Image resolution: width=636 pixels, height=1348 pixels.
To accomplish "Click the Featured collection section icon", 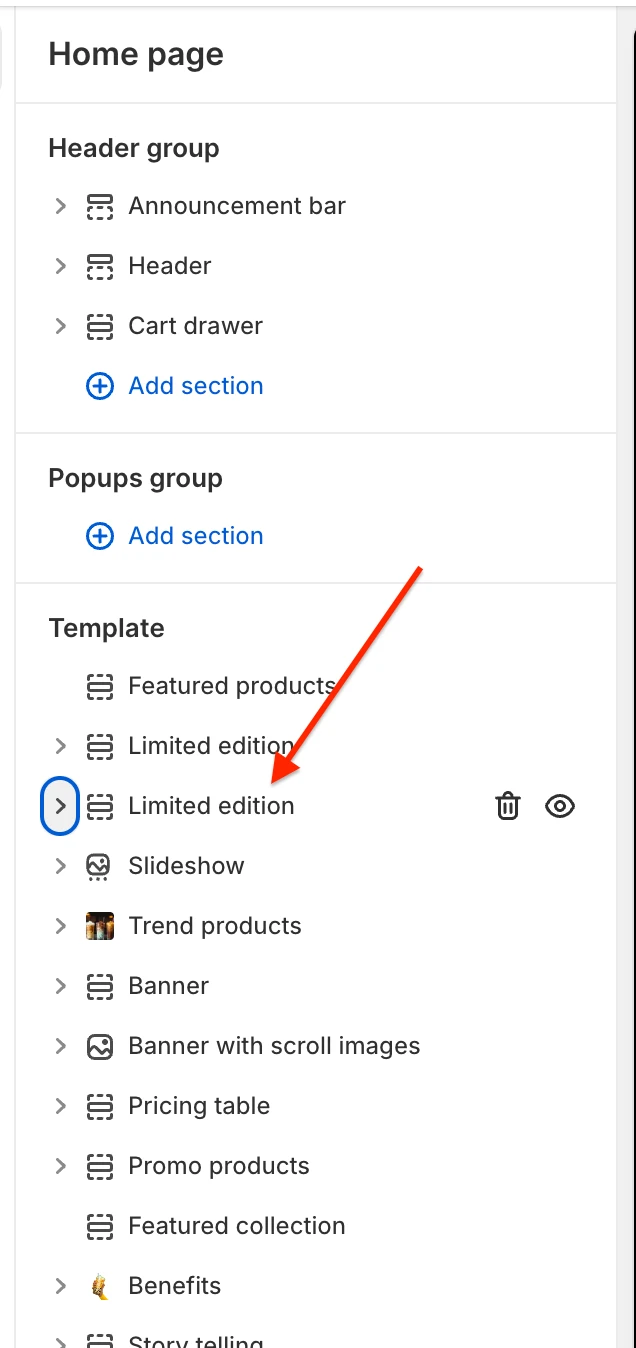I will (x=99, y=1226).
